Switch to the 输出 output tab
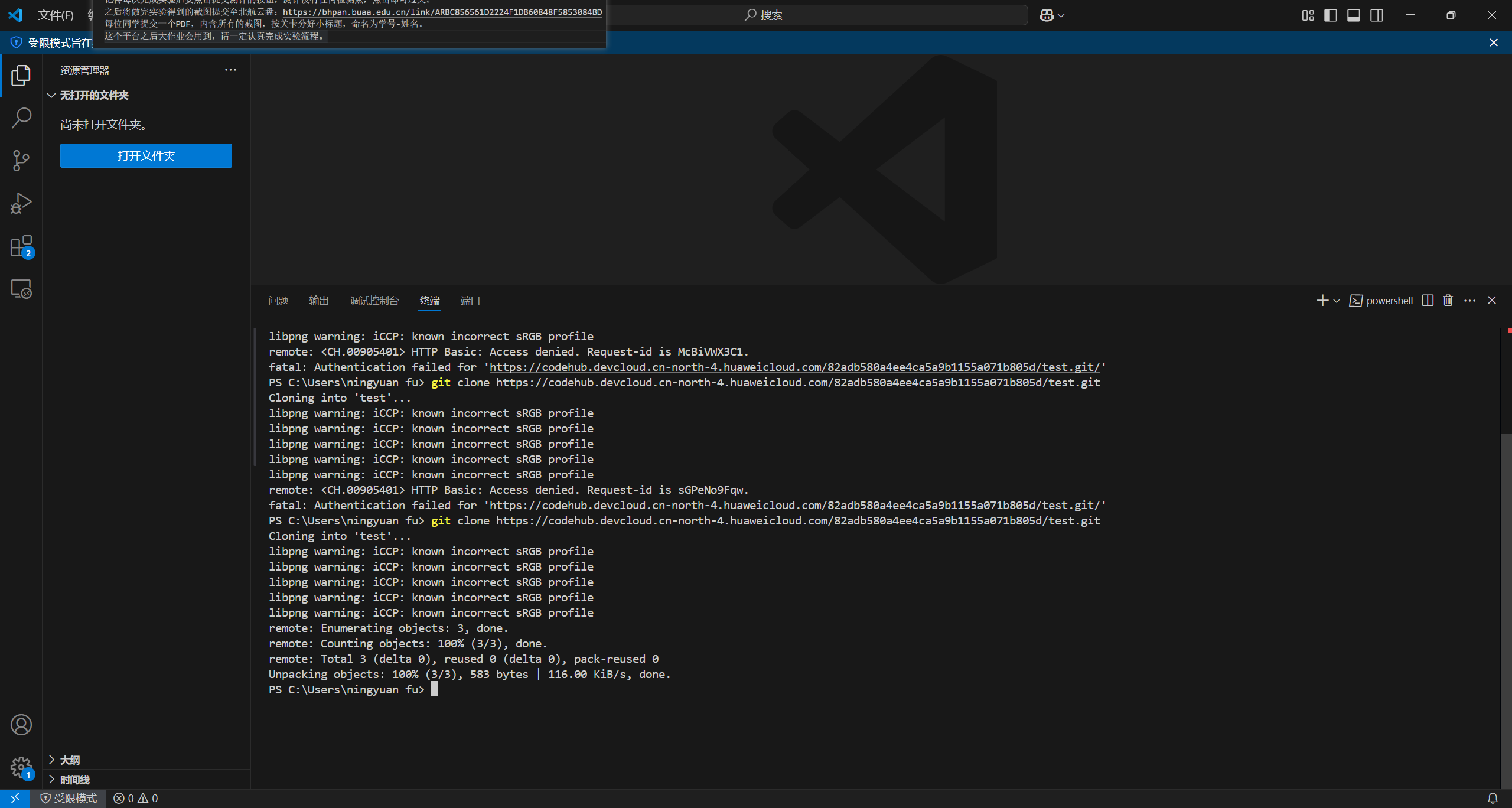The image size is (1512, 808). click(318, 301)
